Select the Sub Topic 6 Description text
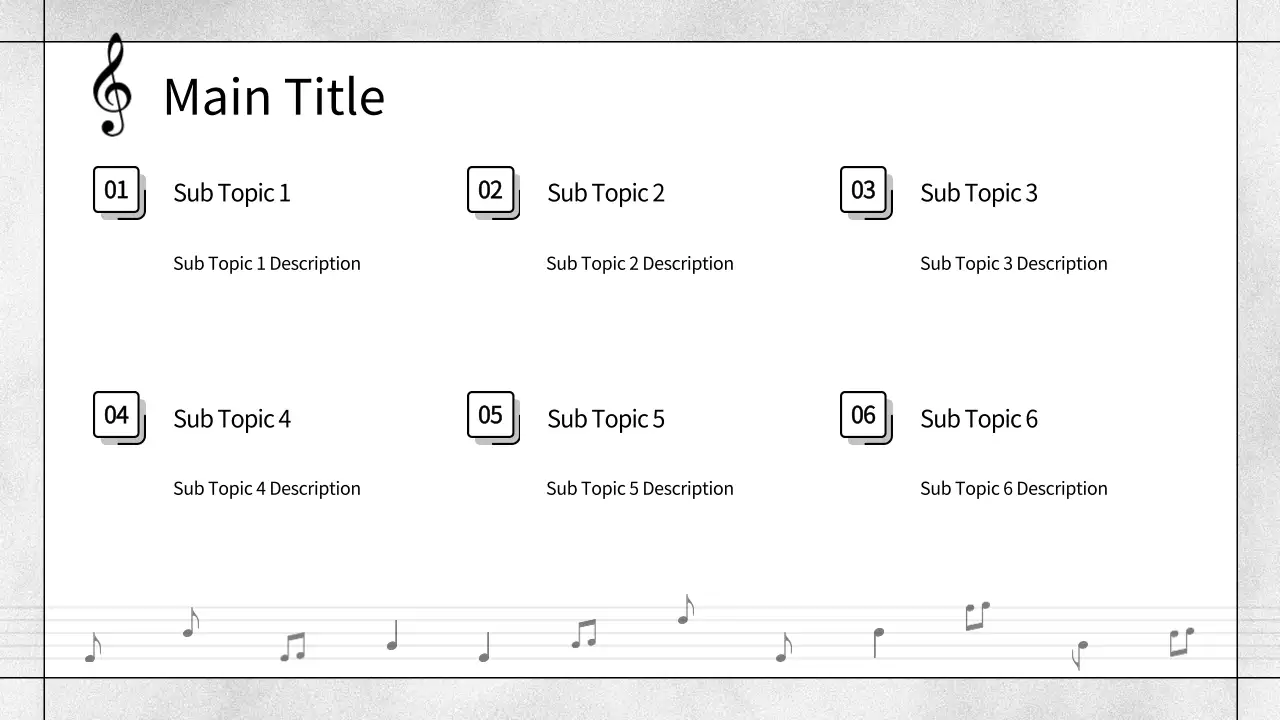Viewport: 1280px width, 720px height. 1014,489
